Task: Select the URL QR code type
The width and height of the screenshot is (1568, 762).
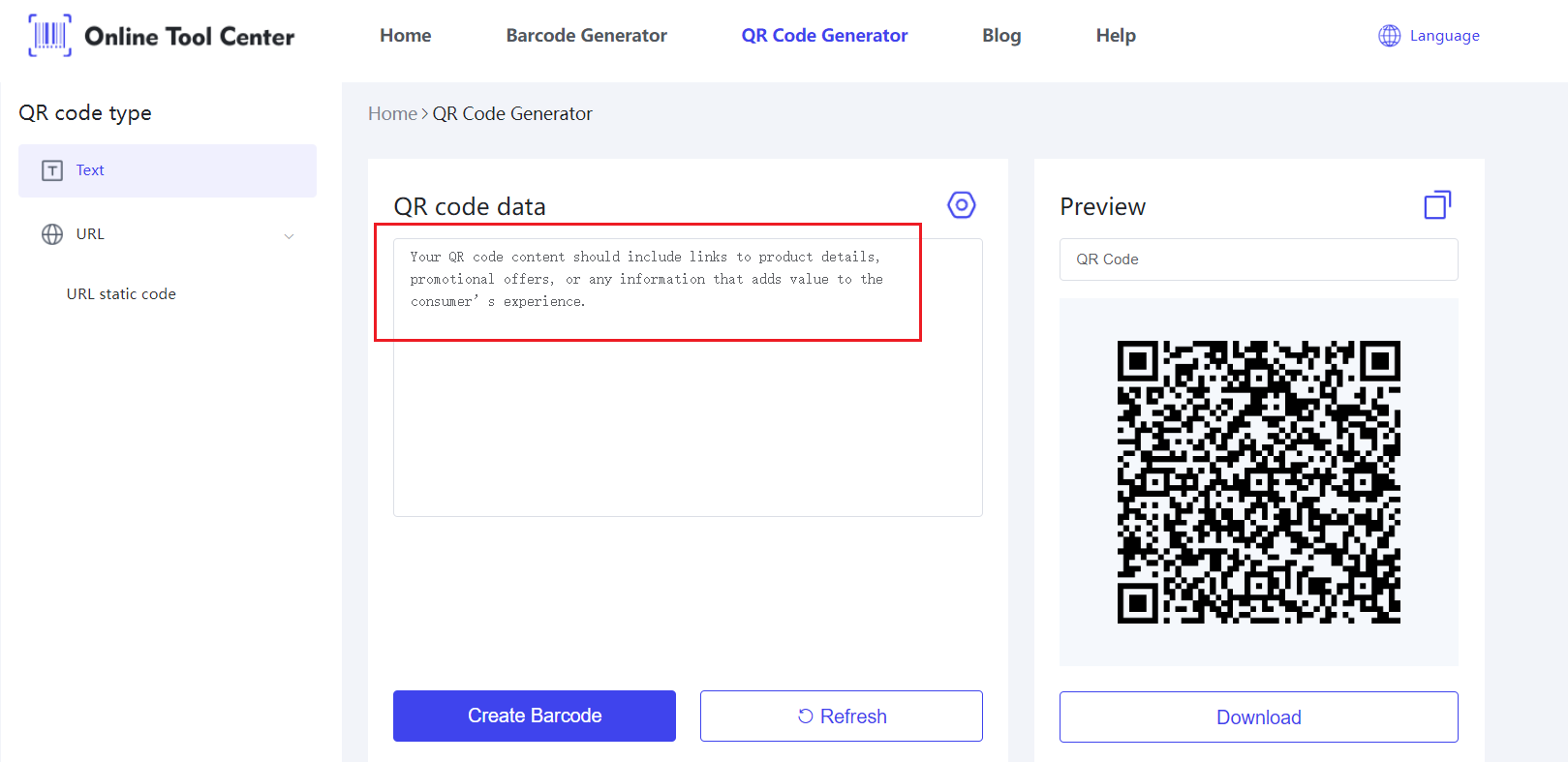Action: coord(168,234)
